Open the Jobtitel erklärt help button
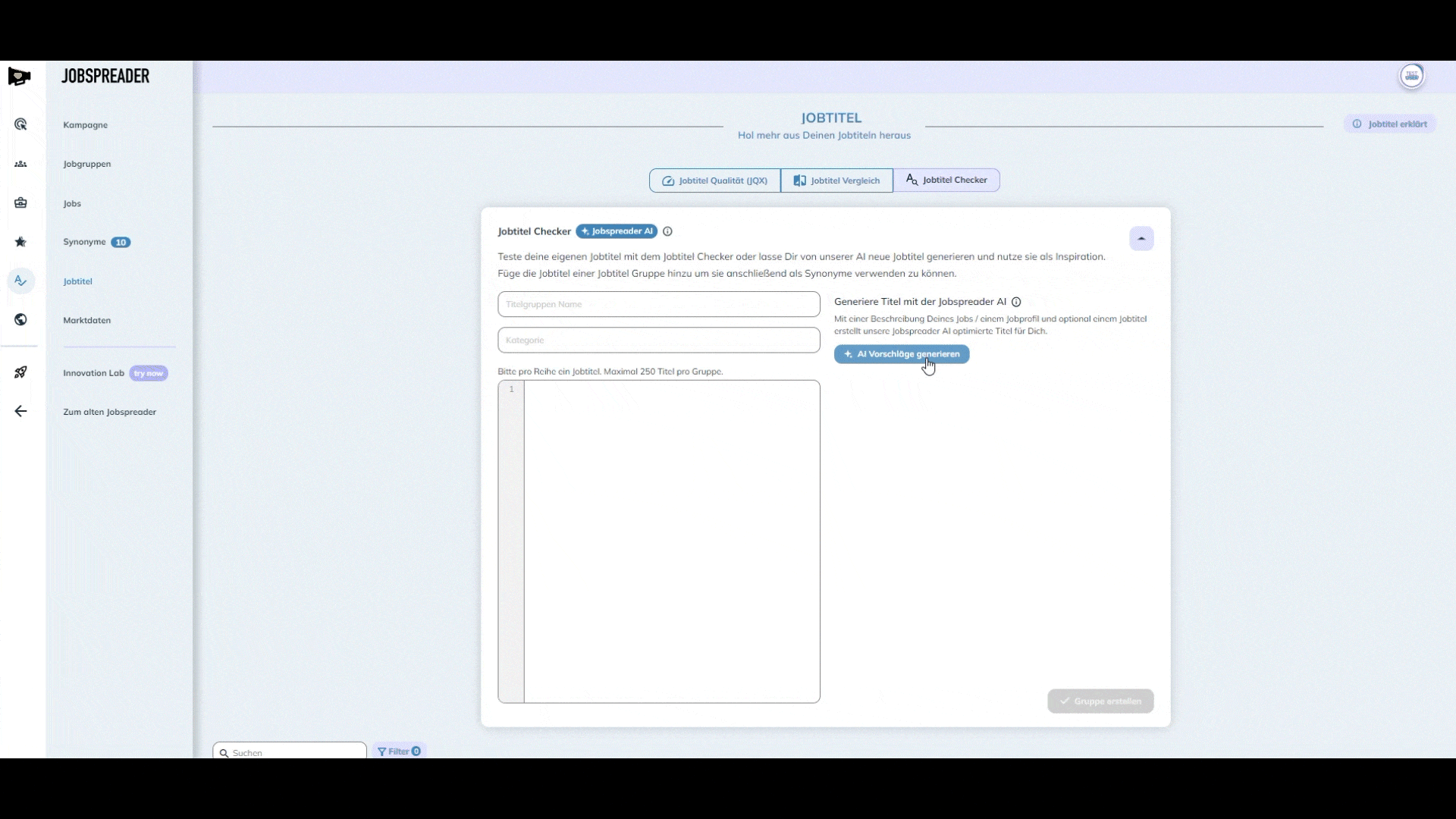Screen dimensions: 1456x819 (x=1390, y=124)
